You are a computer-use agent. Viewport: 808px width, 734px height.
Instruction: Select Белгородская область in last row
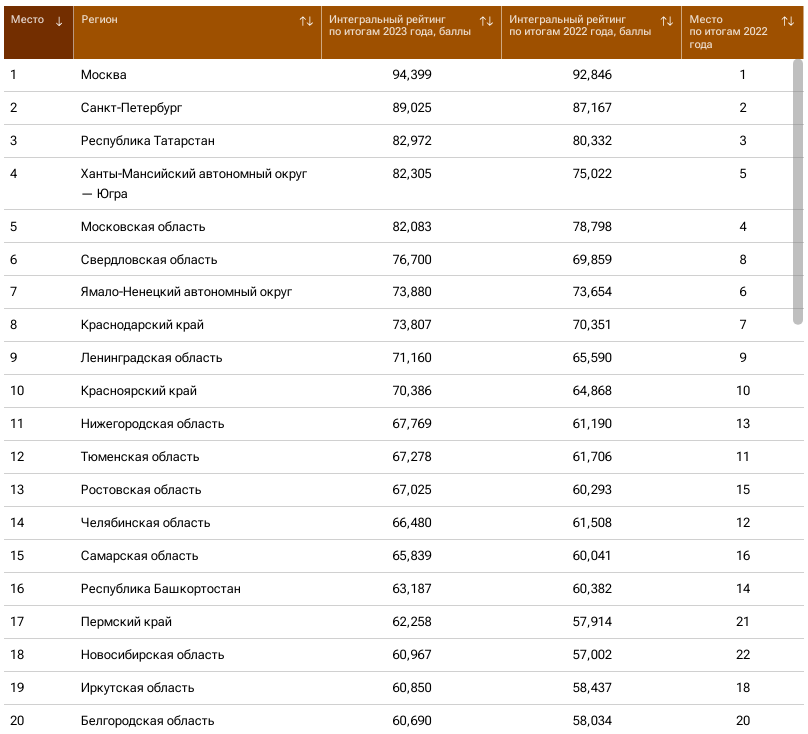147,720
